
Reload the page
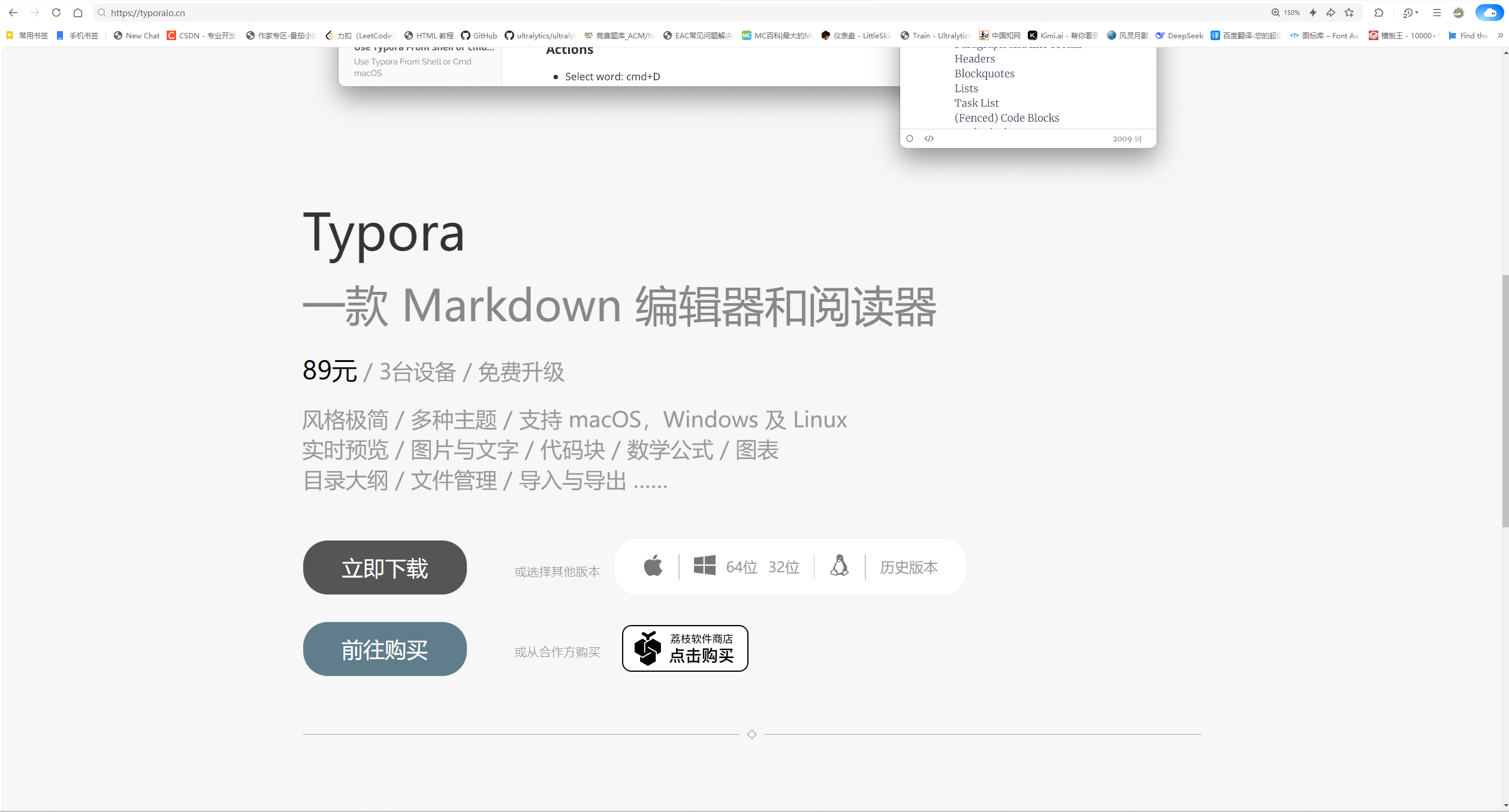coord(56,13)
